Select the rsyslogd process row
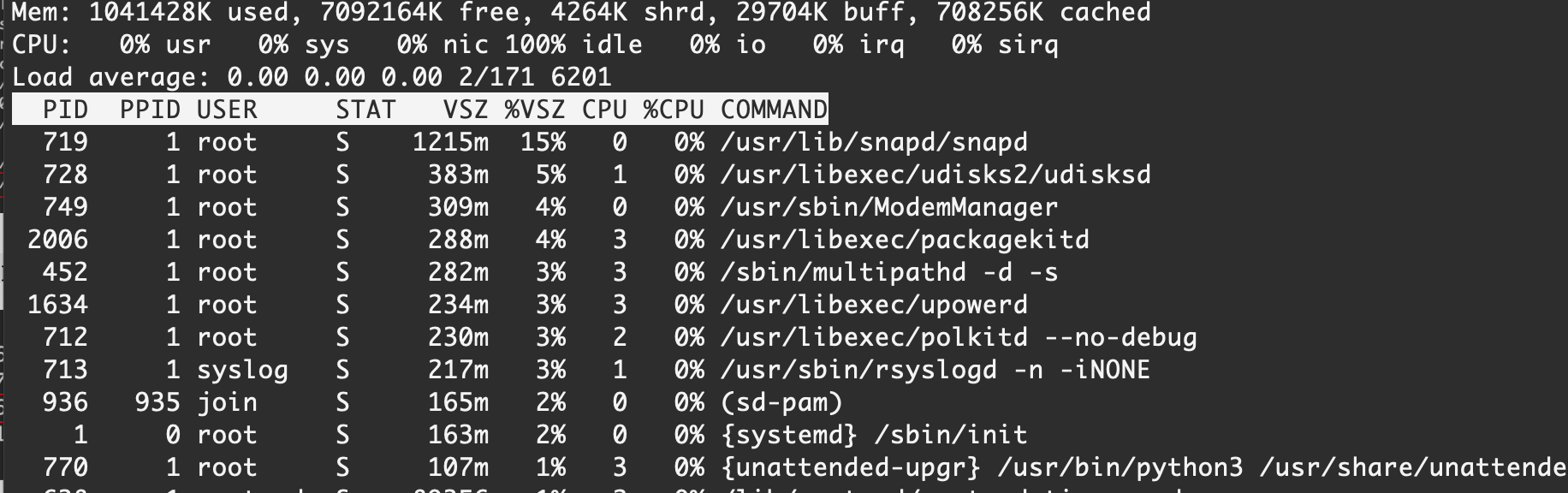The image size is (1568, 493). coord(935,370)
